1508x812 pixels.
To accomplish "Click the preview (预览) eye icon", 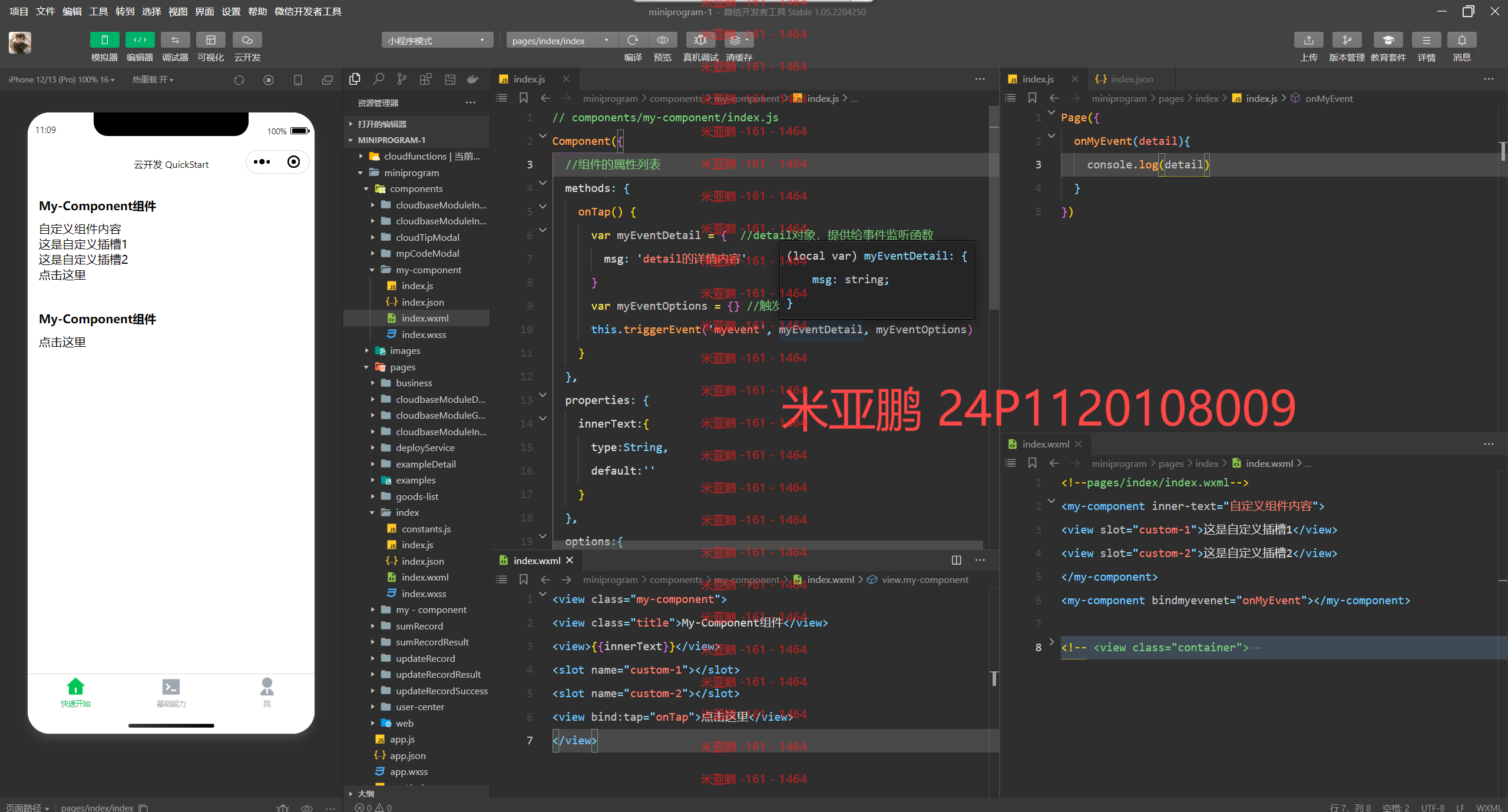I will pos(662,40).
